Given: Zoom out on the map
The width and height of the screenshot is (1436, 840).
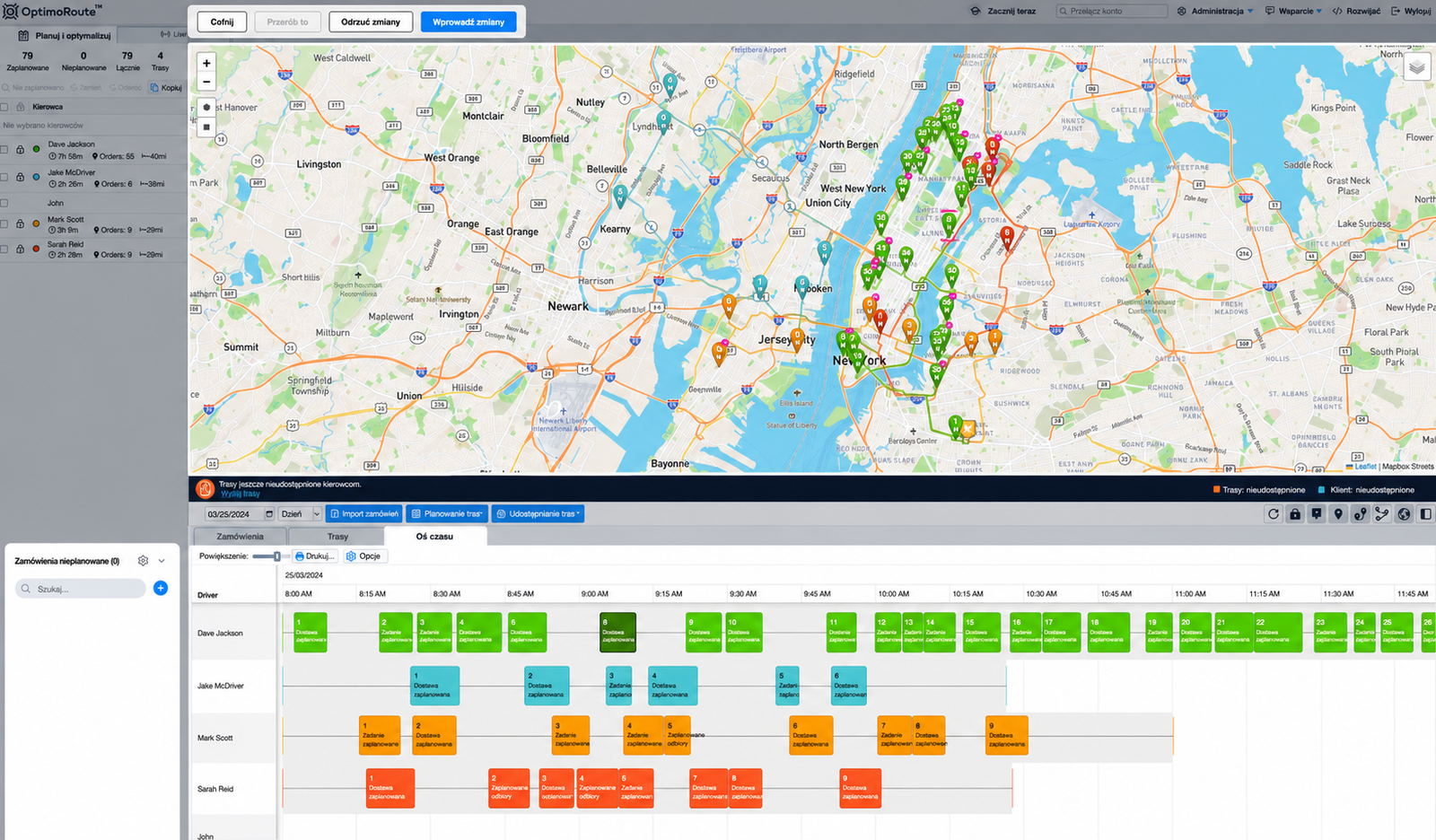Looking at the screenshot, I should coord(206,82).
